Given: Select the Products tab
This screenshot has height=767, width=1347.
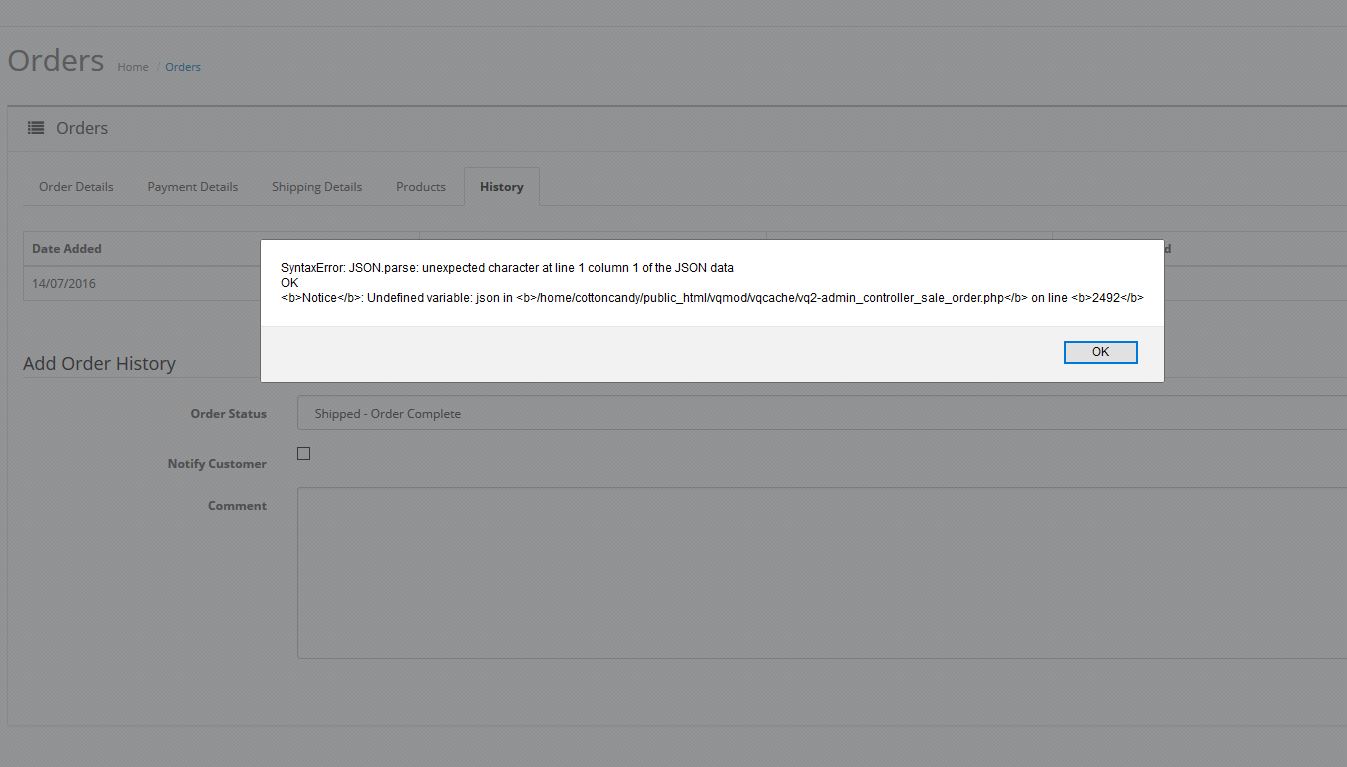Looking at the screenshot, I should (x=421, y=187).
